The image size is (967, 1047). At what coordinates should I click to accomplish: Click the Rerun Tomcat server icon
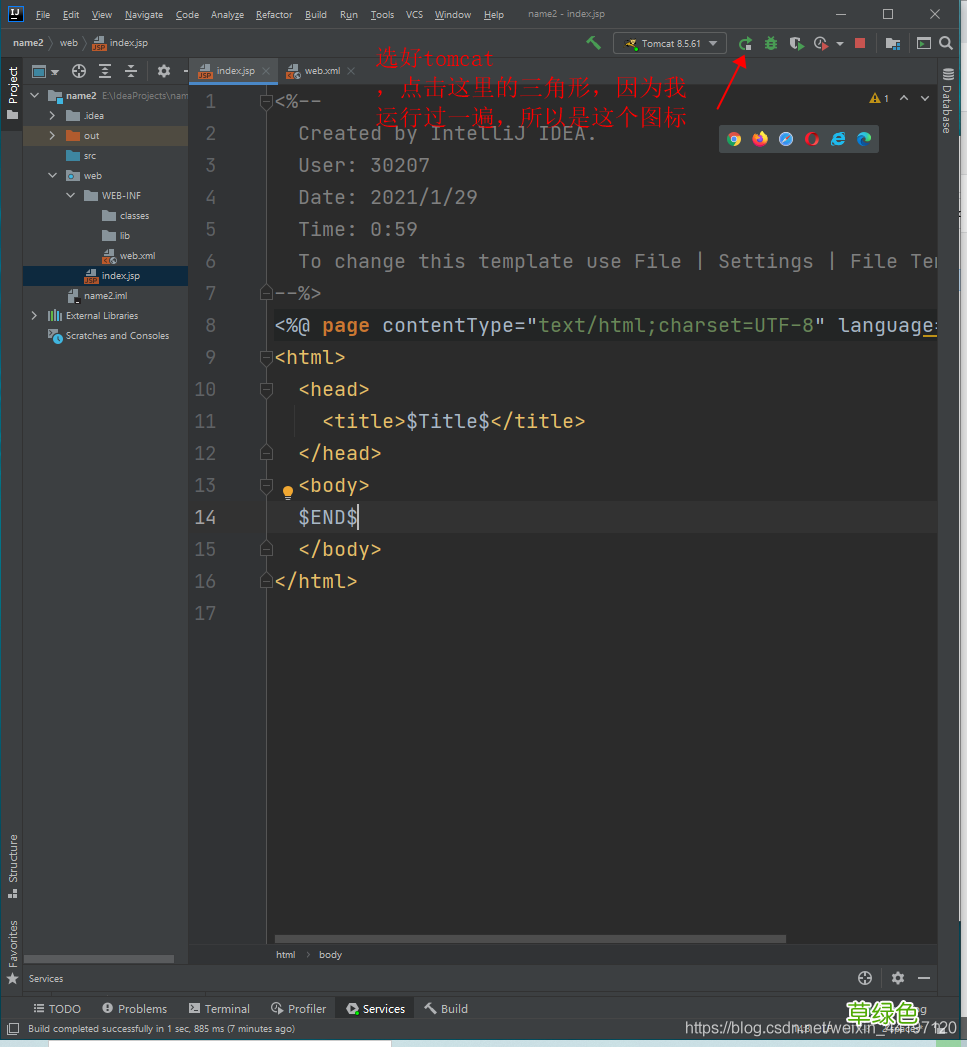[x=745, y=44]
